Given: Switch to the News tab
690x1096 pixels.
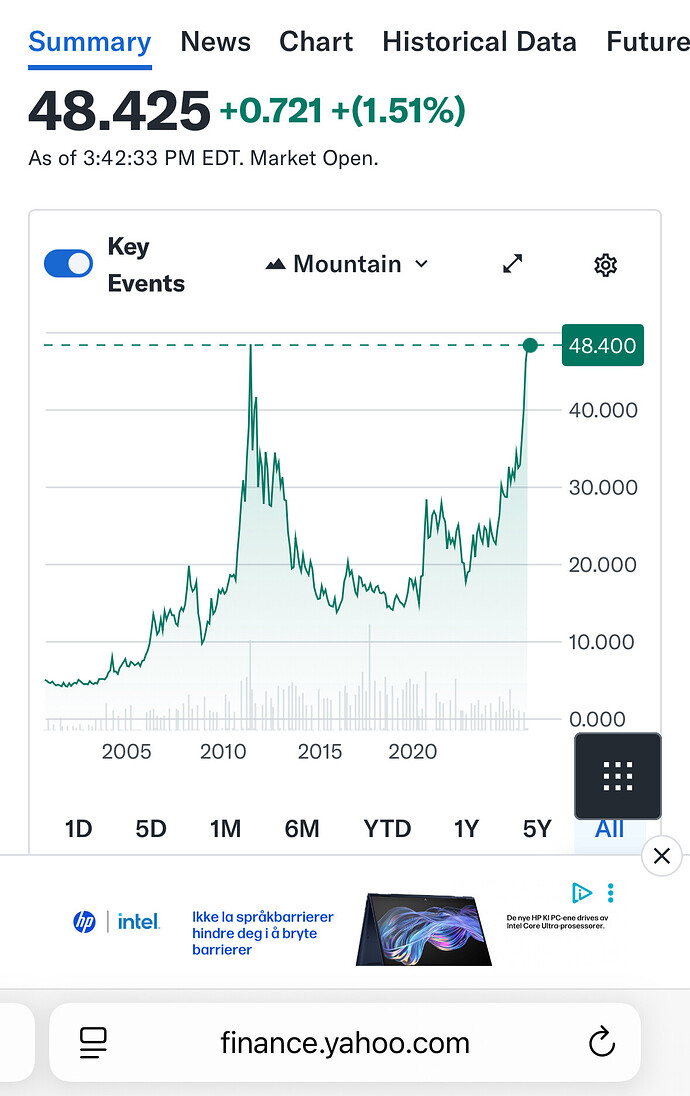Looking at the screenshot, I should (x=215, y=42).
